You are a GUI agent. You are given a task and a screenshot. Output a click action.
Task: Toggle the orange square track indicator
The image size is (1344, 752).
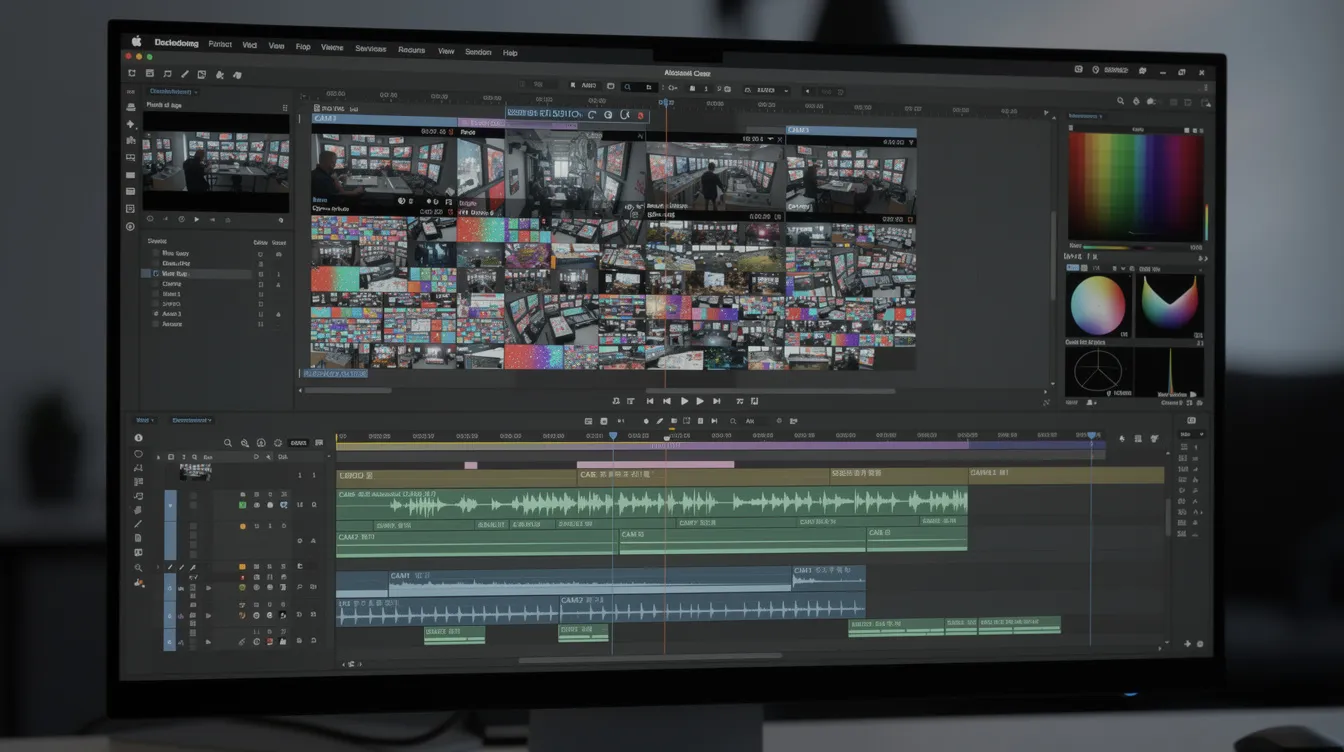point(242,566)
